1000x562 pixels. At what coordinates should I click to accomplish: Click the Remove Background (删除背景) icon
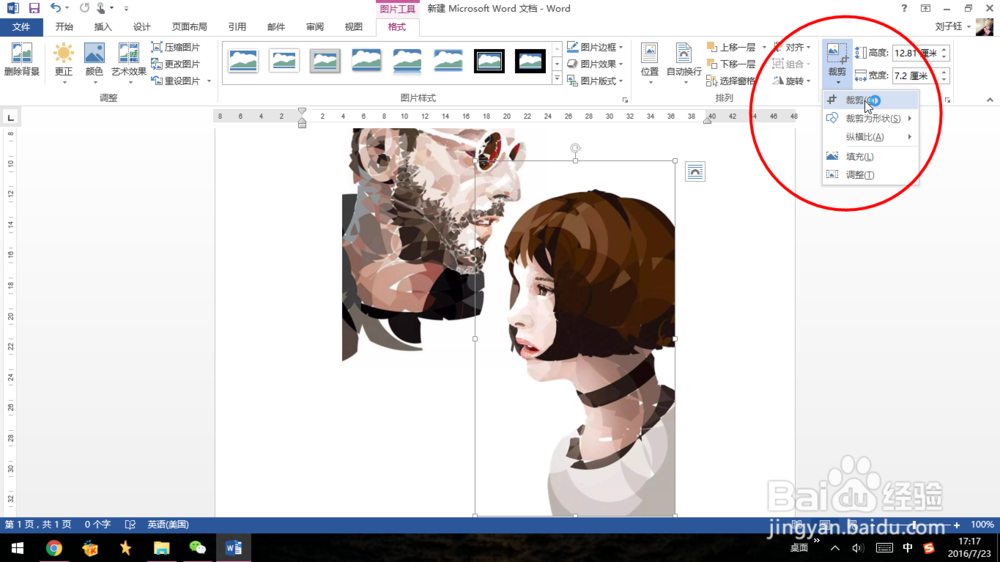tap(22, 59)
